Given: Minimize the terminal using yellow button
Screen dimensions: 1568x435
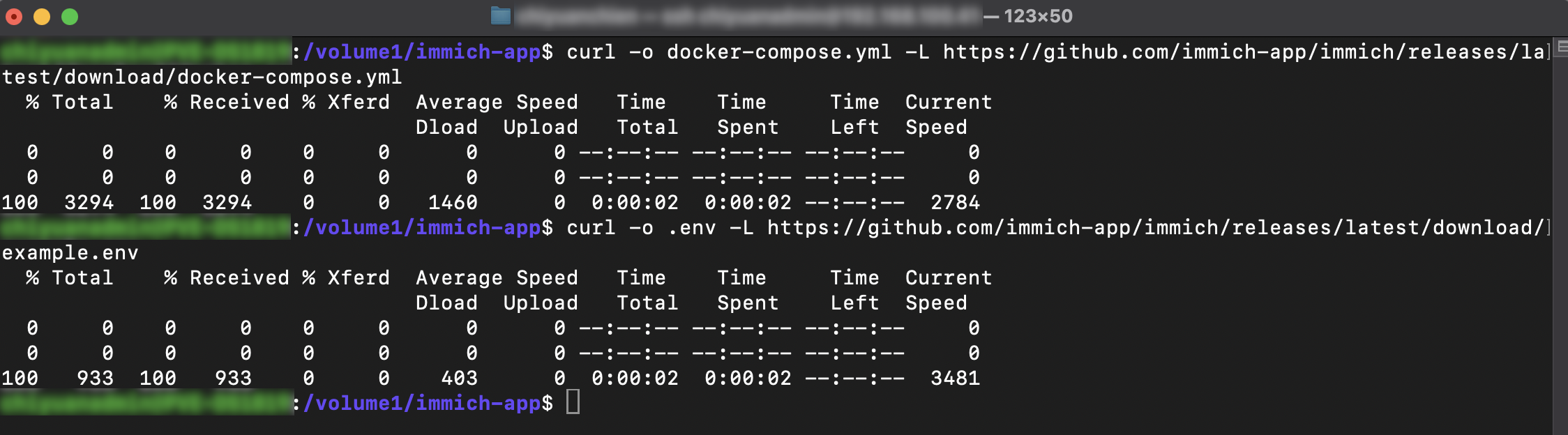Looking at the screenshot, I should [42, 17].
